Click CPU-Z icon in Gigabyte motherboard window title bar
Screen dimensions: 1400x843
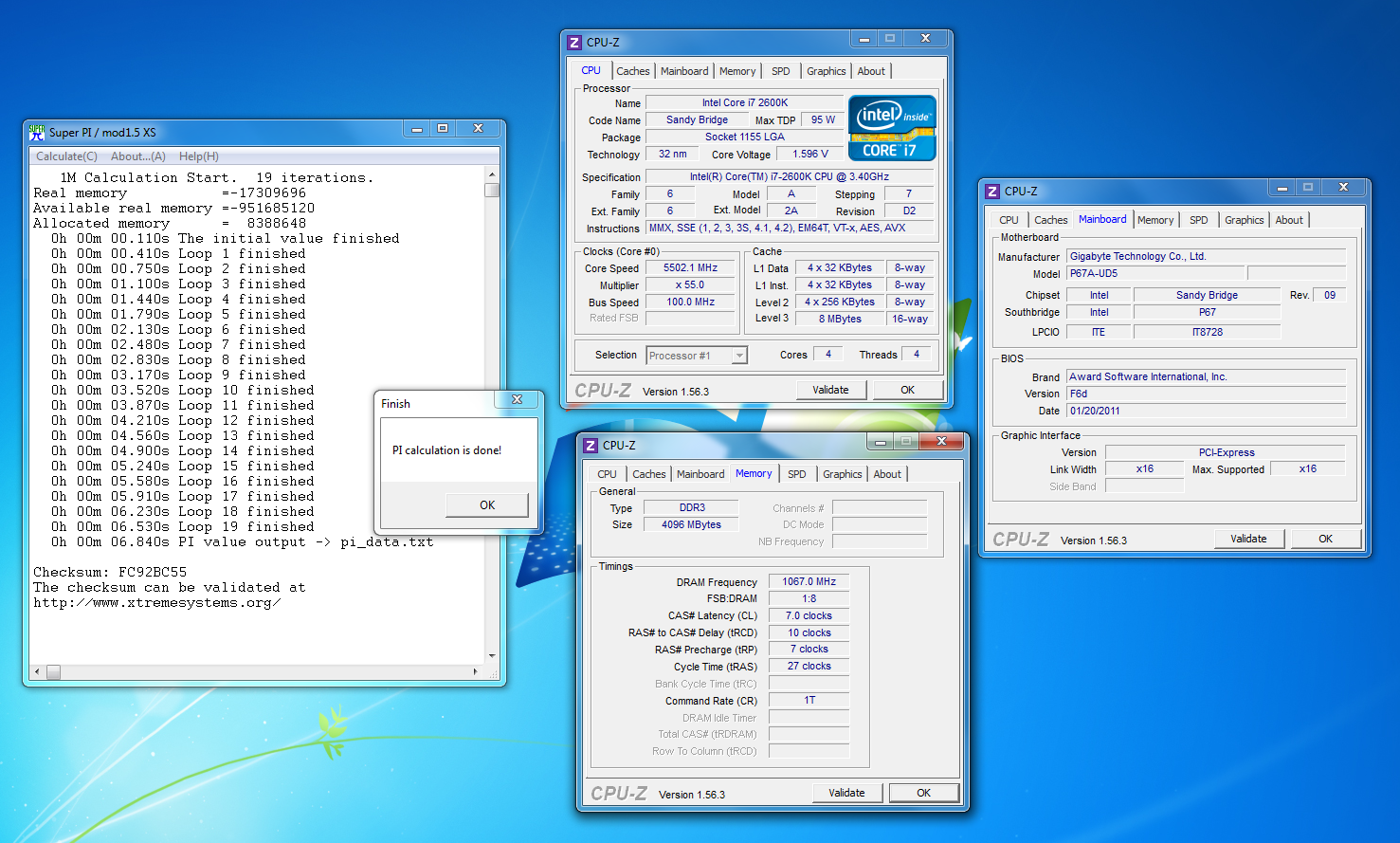pyautogui.click(x=992, y=191)
